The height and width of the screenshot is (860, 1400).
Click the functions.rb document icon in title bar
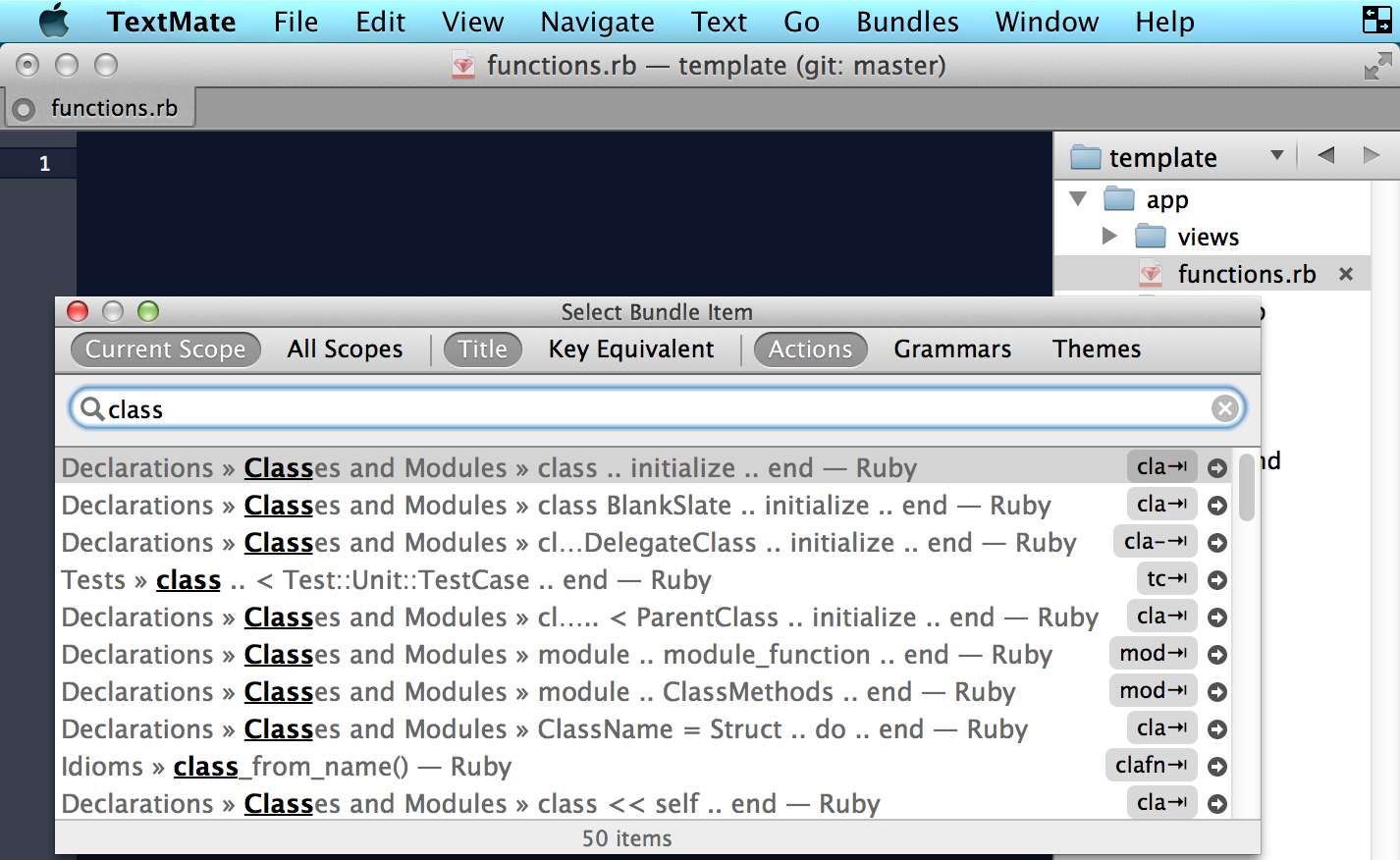(463, 66)
